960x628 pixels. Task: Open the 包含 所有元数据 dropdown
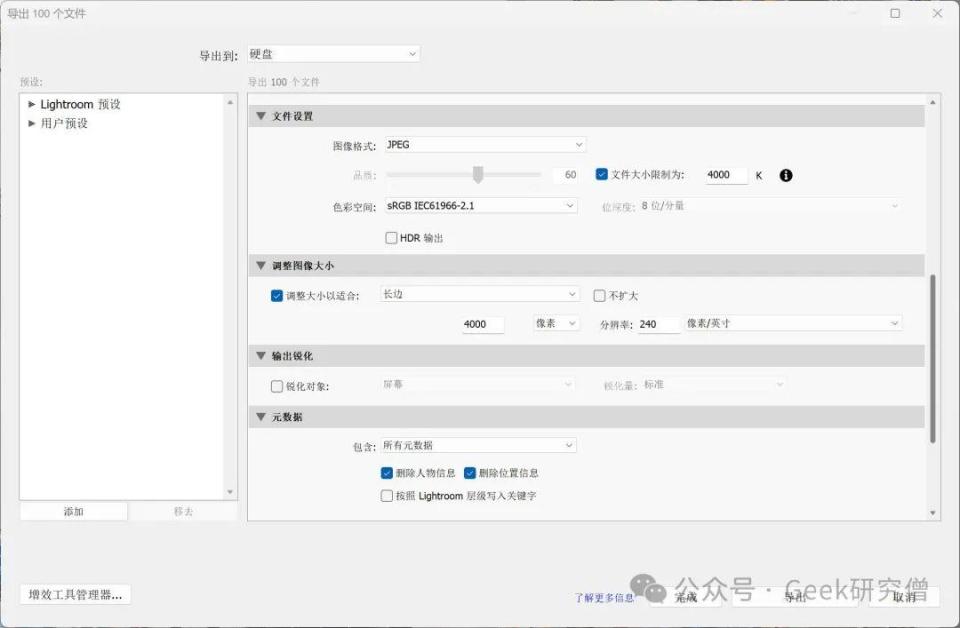[478, 446]
